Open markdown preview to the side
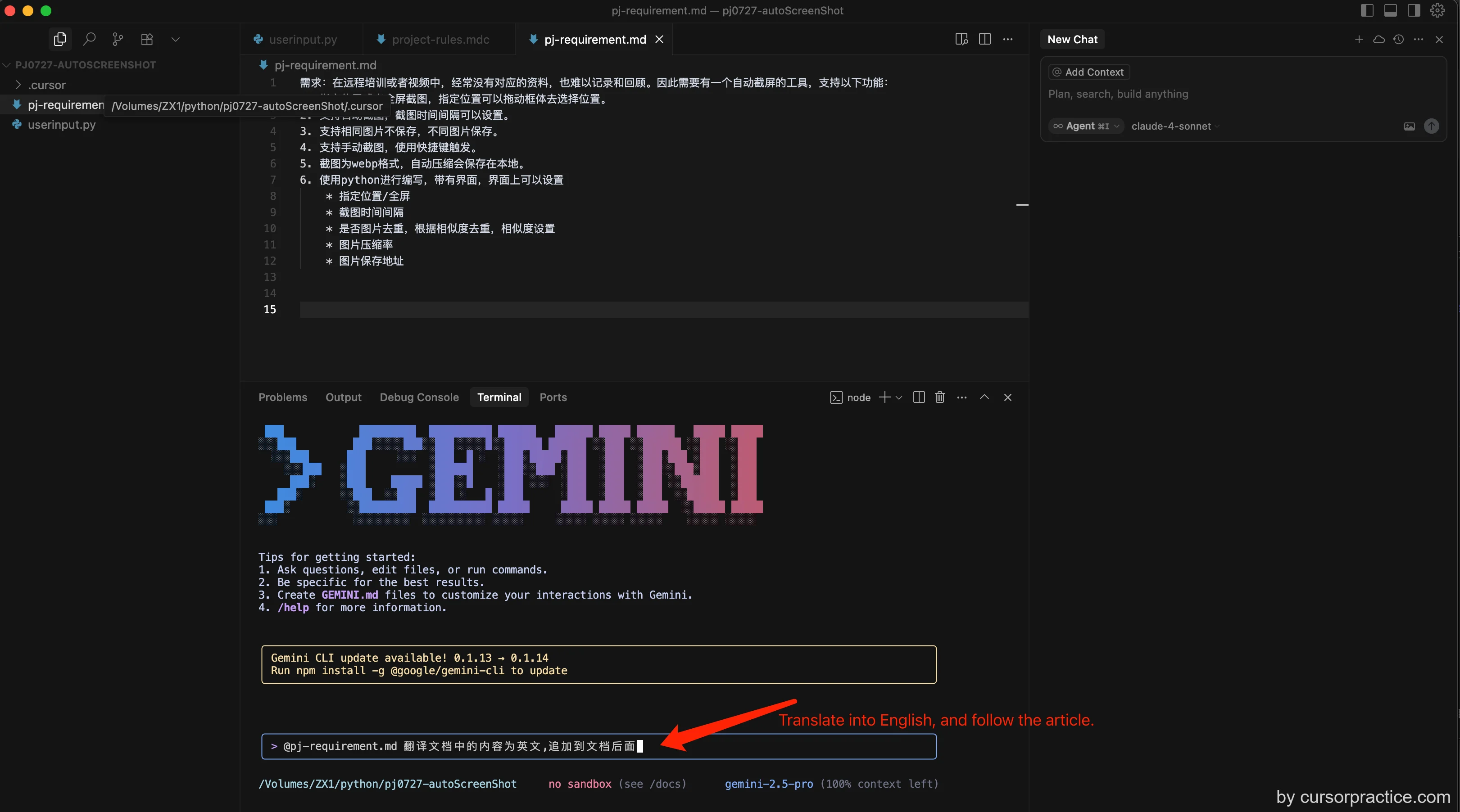Viewport: 1460px width, 812px height. pyautogui.click(x=961, y=39)
